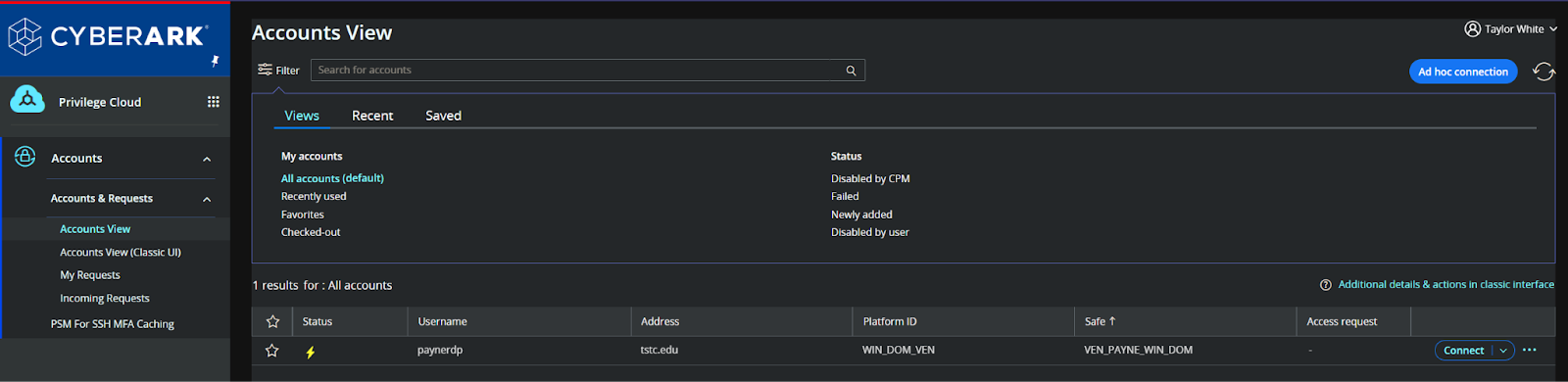Open Accounts View (Classic UI)
The width and height of the screenshot is (1568, 382).
point(121,252)
